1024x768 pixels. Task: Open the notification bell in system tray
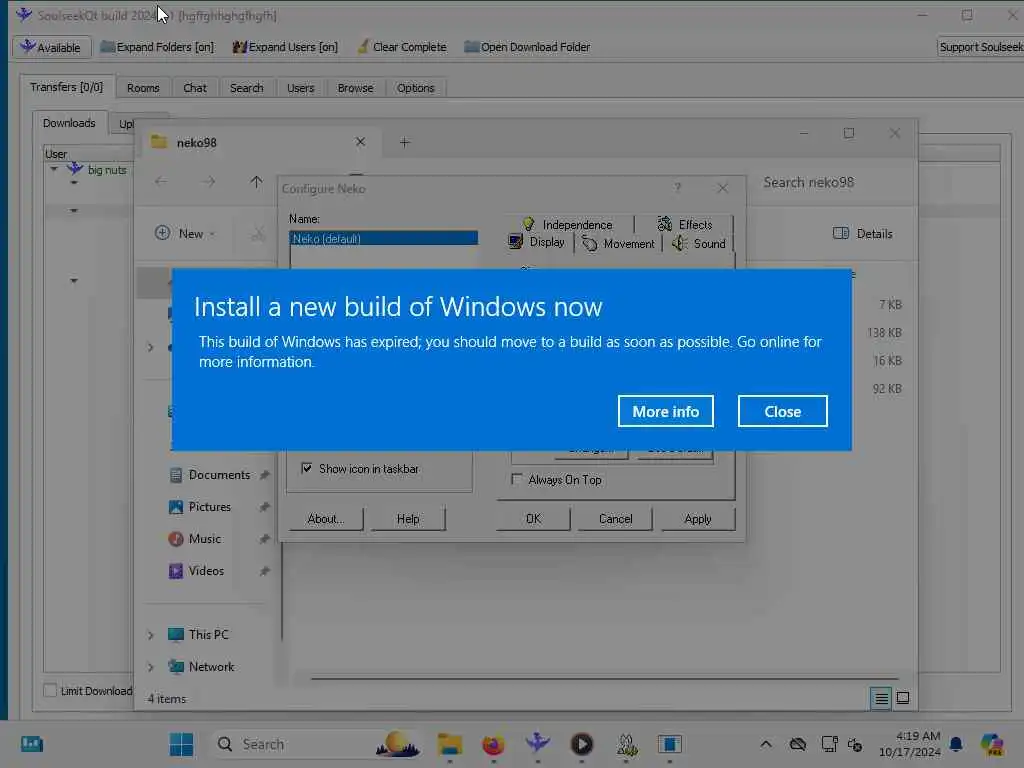(x=956, y=744)
